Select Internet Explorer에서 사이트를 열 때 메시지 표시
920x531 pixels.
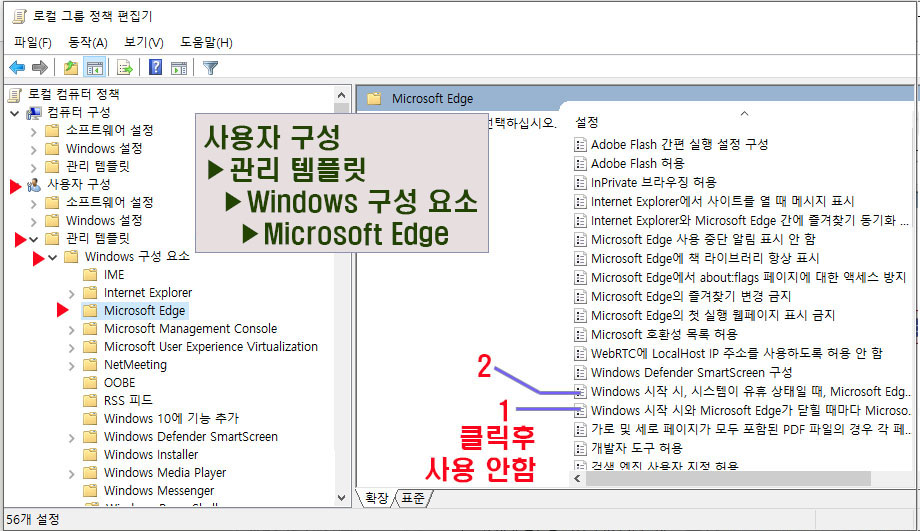point(722,201)
